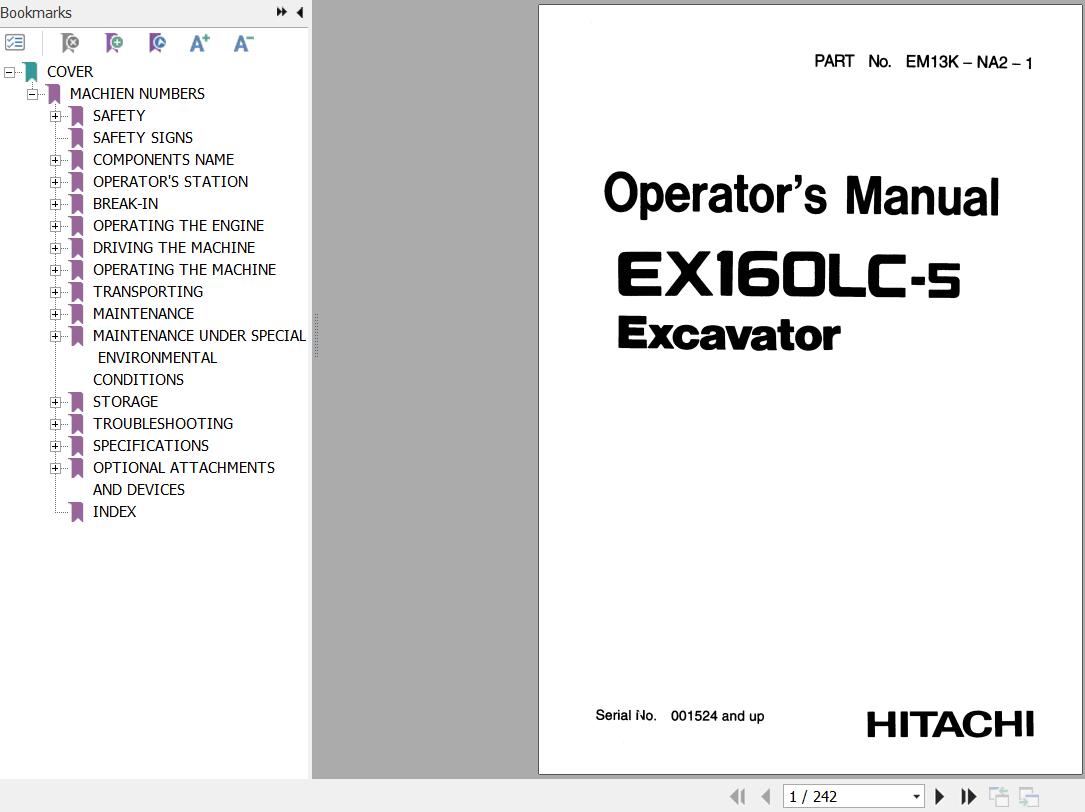Click the PART No. EM13K-NA2-1 text
The height and width of the screenshot is (812, 1085).
[x=923, y=62]
